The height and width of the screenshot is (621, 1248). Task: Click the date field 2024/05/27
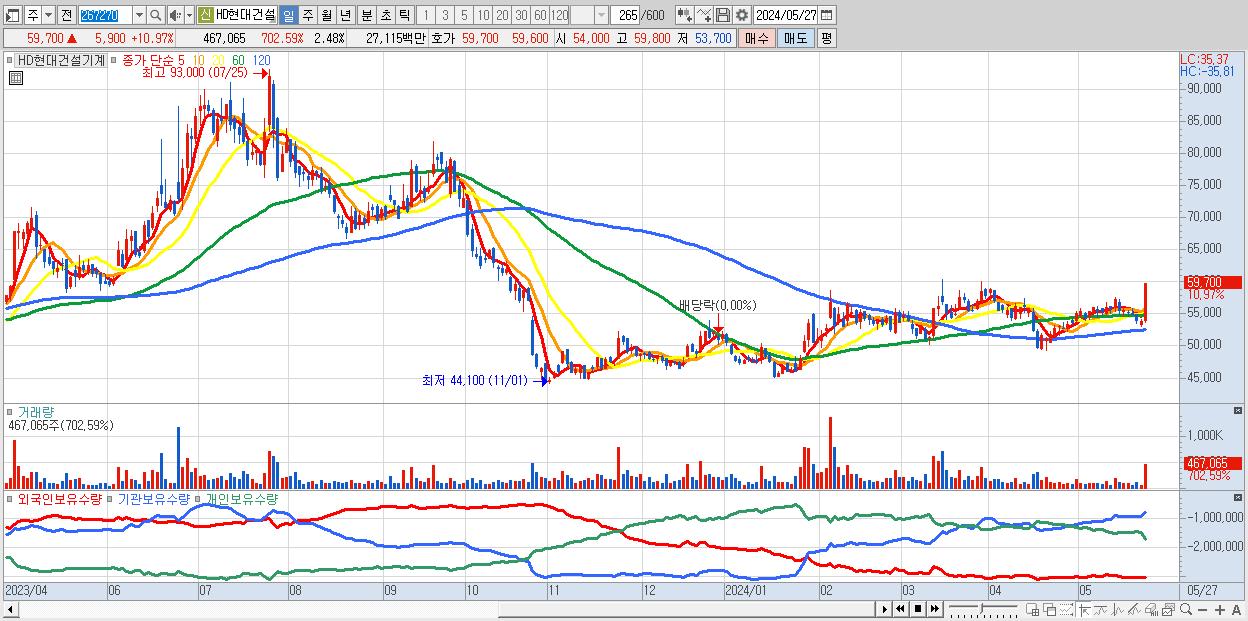[x=785, y=15]
